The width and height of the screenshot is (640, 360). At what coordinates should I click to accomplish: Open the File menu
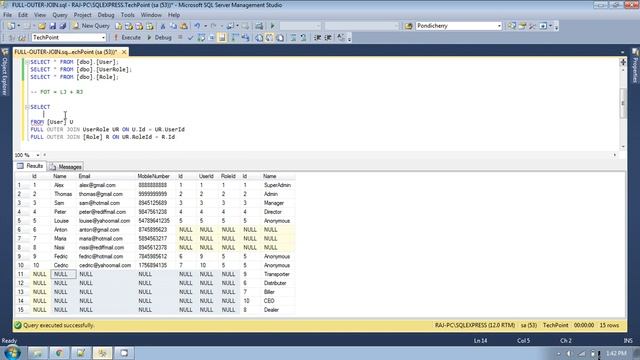pyautogui.click(x=7, y=15)
